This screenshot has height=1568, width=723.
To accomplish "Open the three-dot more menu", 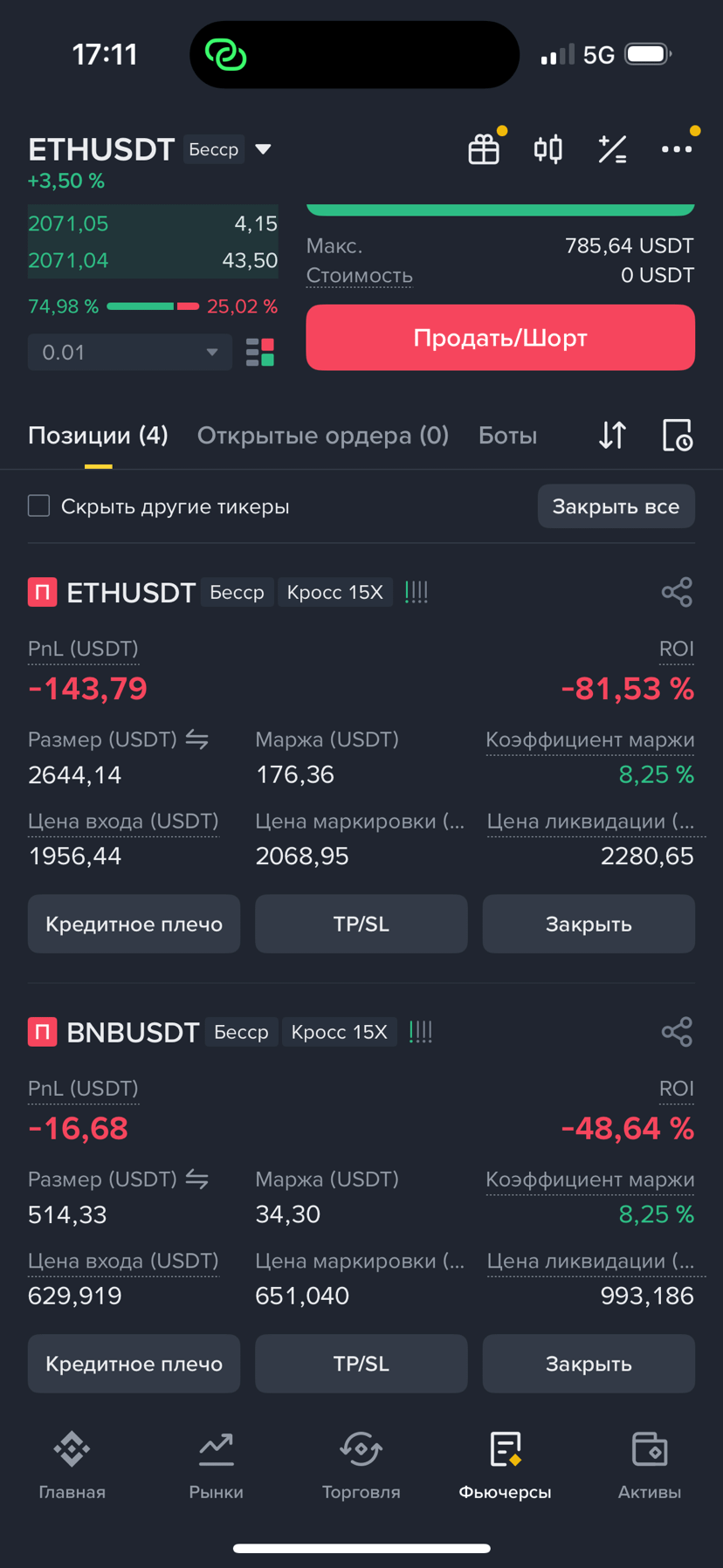I will 677,149.
